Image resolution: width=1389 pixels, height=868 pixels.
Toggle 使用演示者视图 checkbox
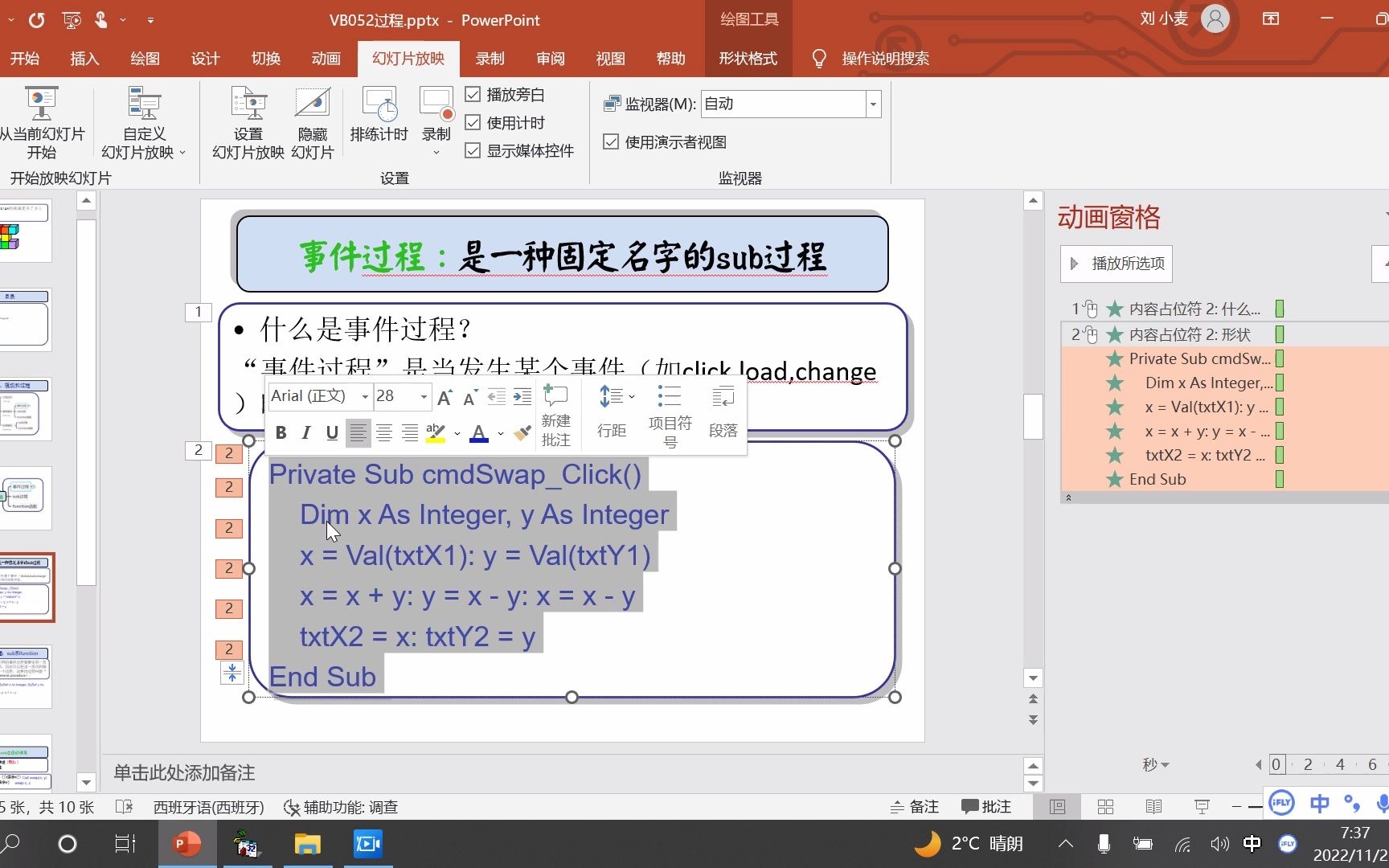(611, 141)
